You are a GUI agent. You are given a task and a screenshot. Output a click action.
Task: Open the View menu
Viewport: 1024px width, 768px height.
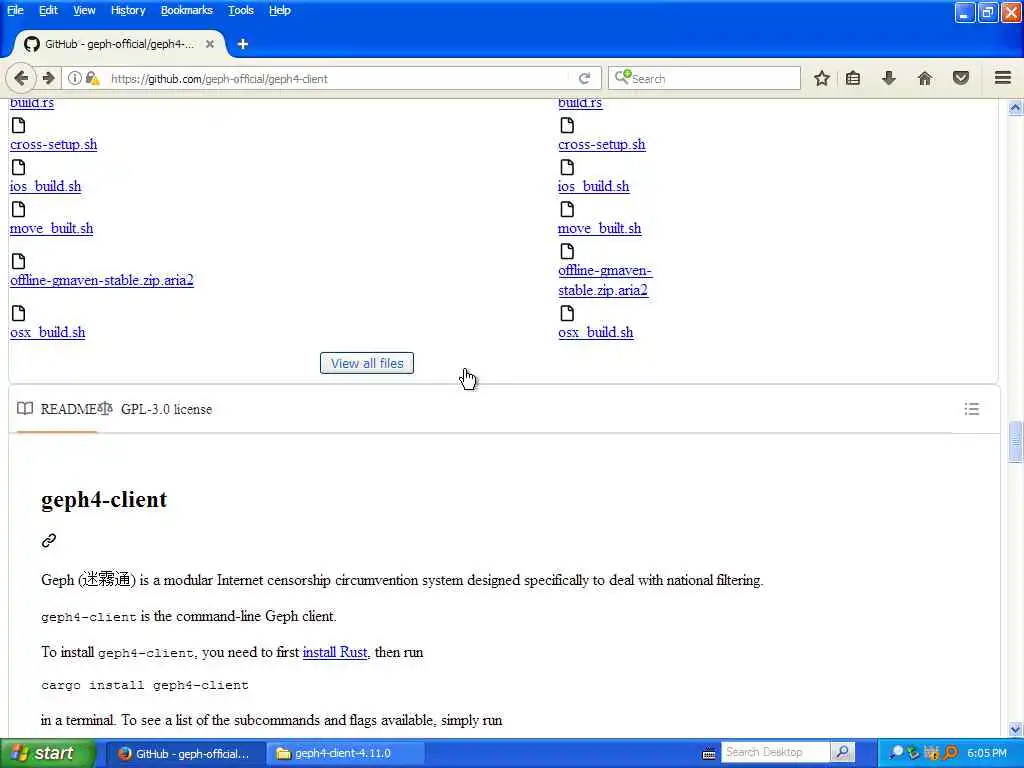(x=84, y=10)
